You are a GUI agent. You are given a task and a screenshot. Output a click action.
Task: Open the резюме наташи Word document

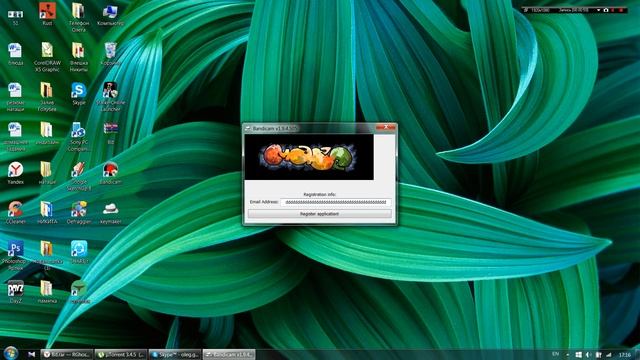[x=16, y=97]
